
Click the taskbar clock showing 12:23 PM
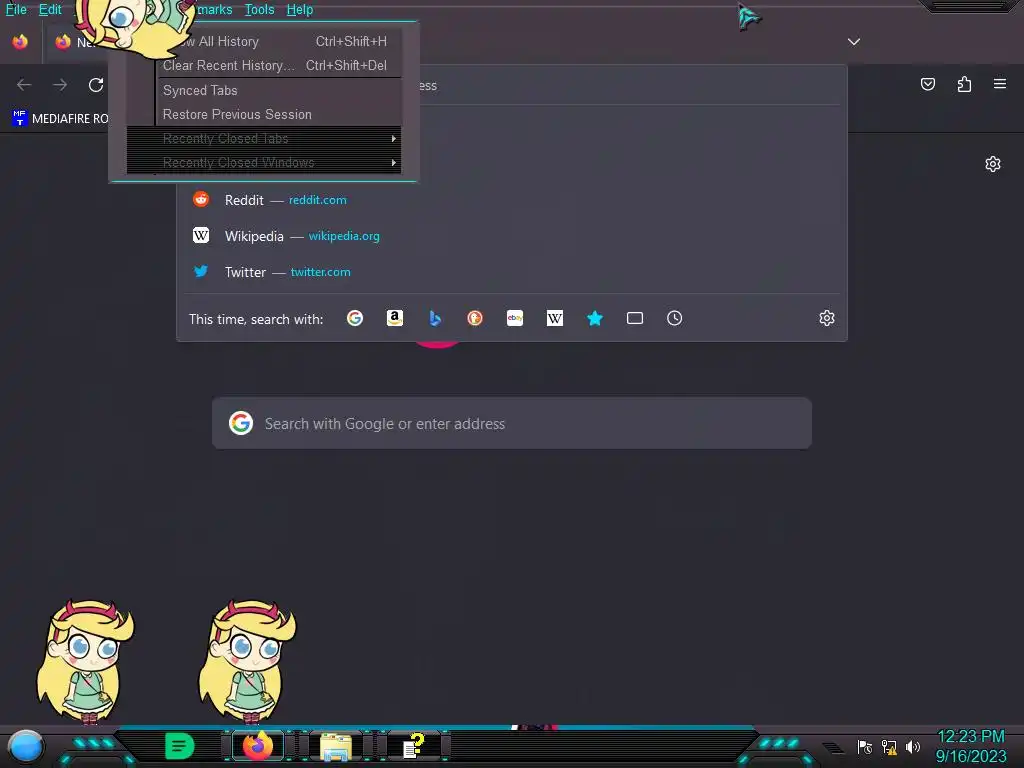coord(970,737)
